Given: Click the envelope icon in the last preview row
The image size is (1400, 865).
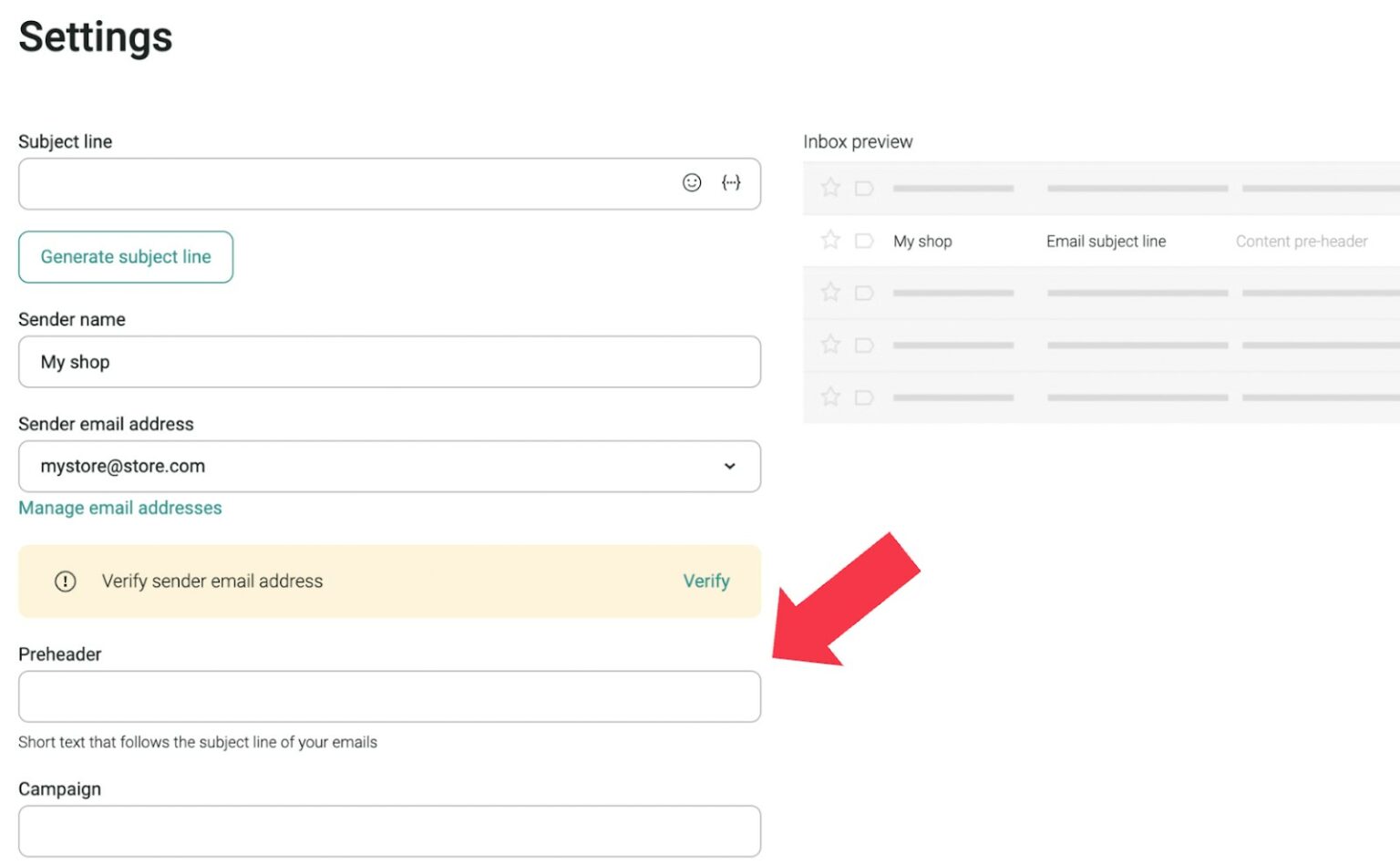Looking at the screenshot, I should point(864,396).
